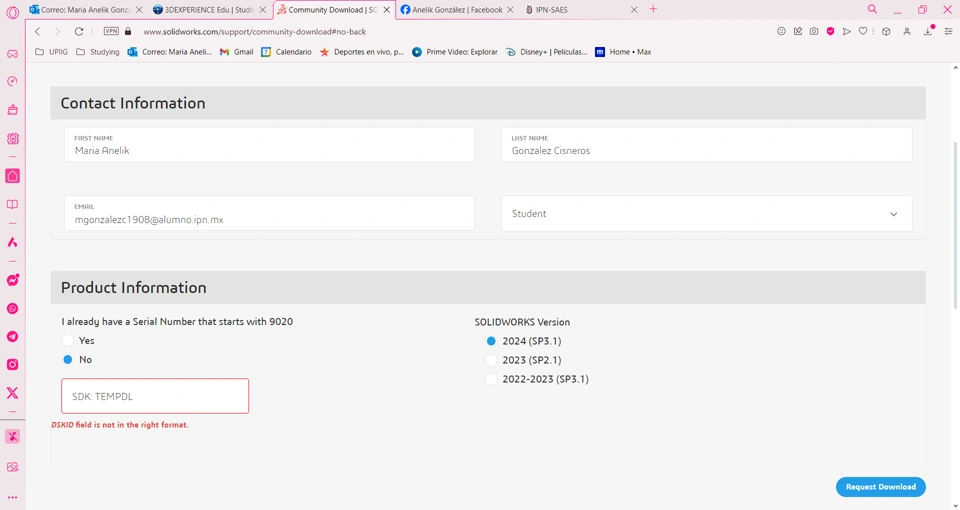Go back to previous page

37,31
